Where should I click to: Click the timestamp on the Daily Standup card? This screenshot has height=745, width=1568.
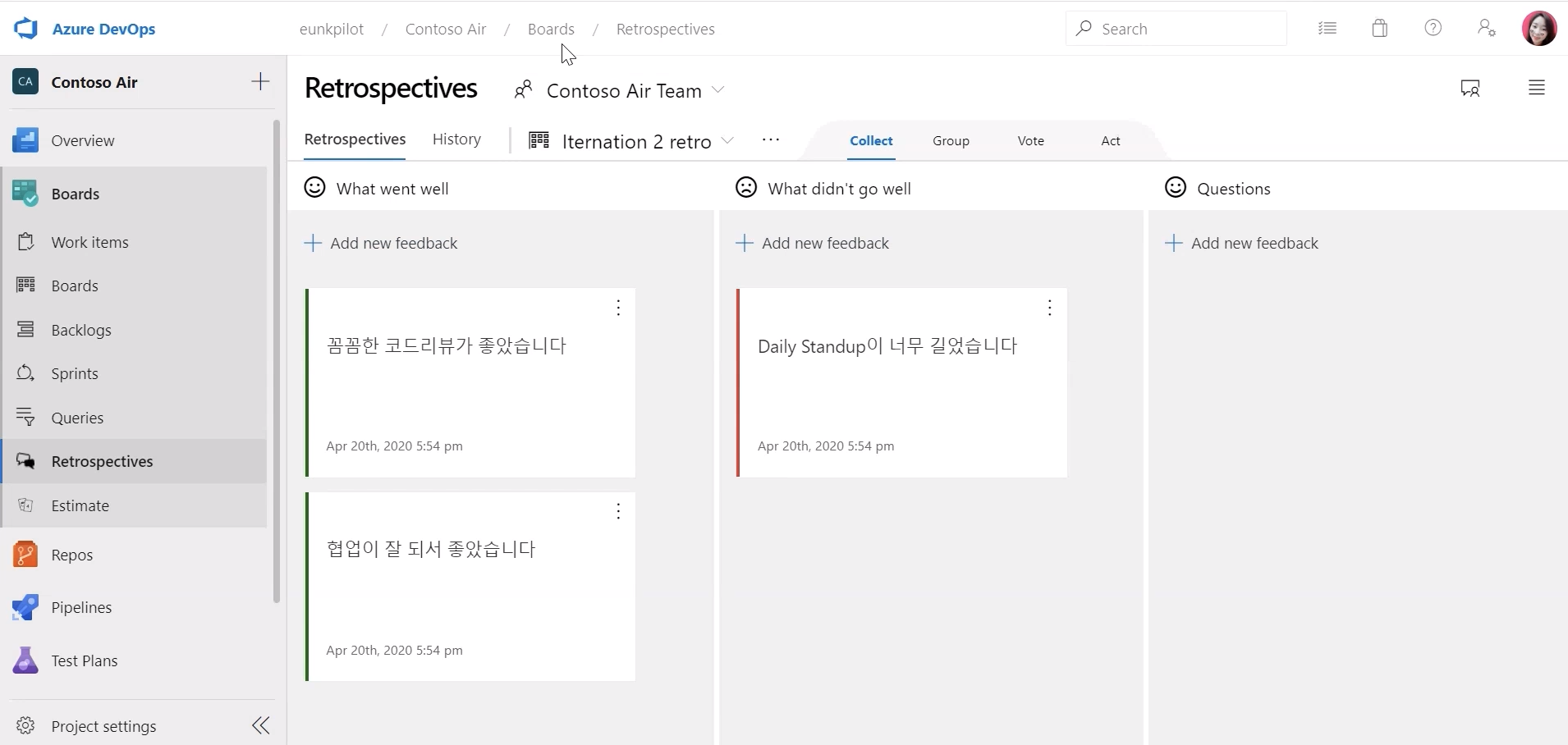[826, 446]
